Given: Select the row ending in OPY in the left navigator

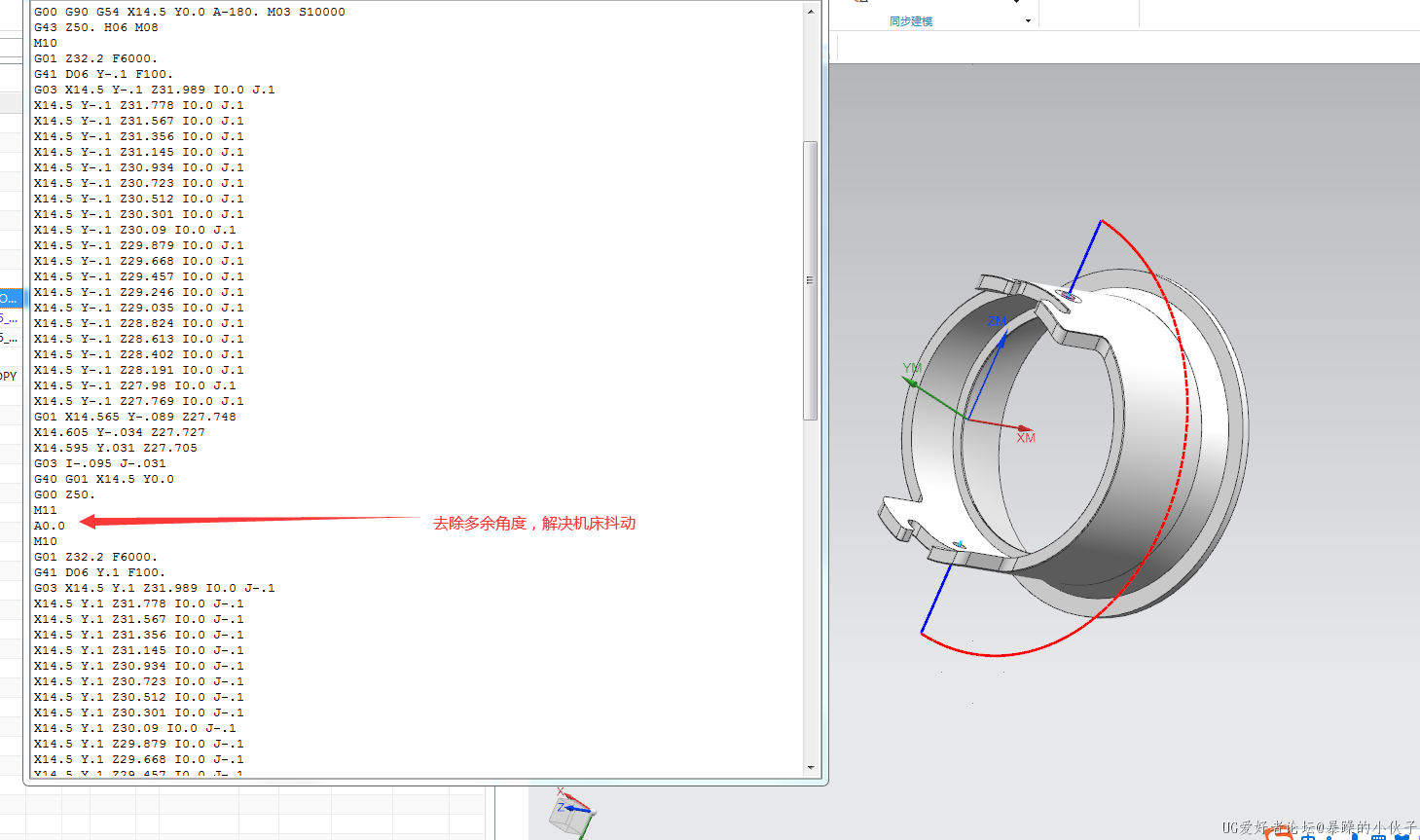Looking at the screenshot, I should [x=9, y=377].
